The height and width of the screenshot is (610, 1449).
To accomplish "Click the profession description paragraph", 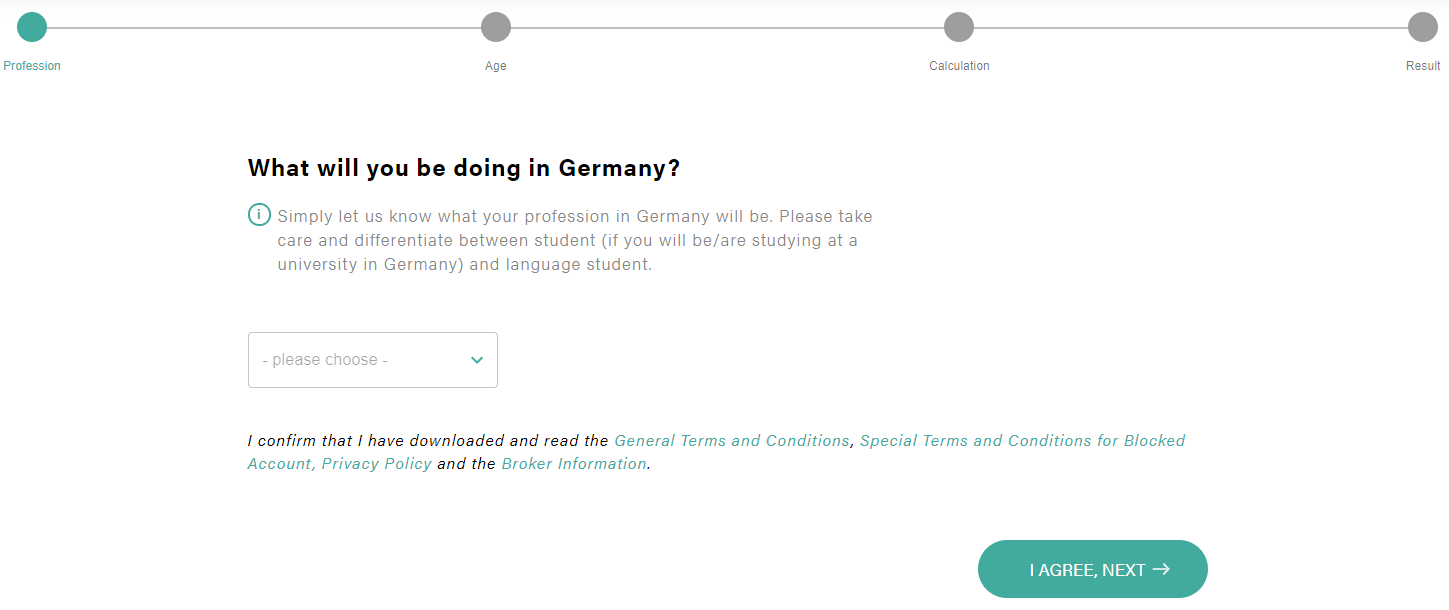I will click(575, 241).
